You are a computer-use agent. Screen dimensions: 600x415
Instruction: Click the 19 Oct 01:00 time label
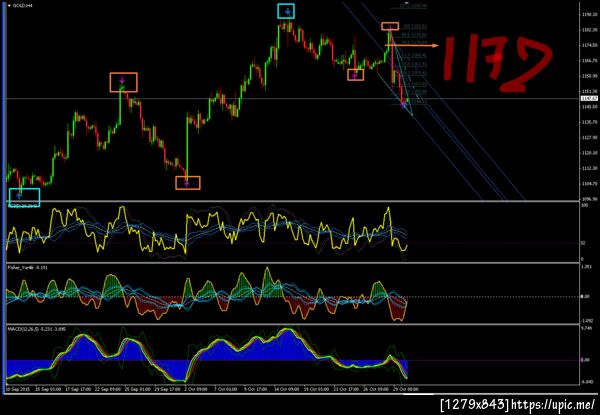(x=316, y=389)
